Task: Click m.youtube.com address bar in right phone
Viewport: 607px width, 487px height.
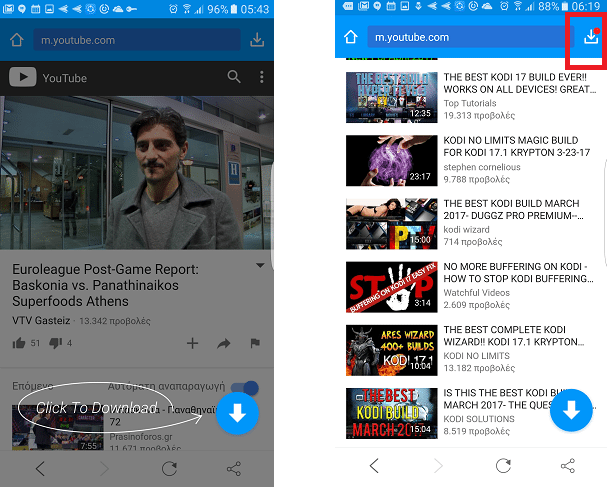Action: tap(470, 37)
